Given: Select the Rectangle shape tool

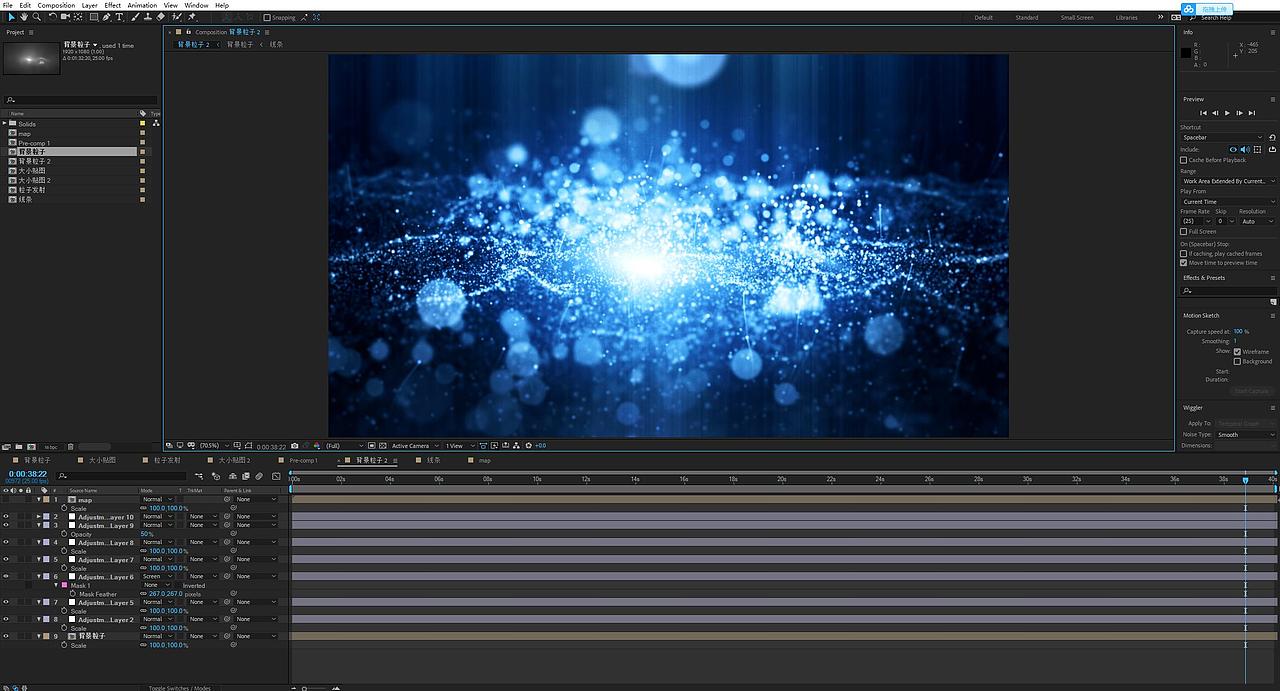Looking at the screenshot, I should coord(94,17).
